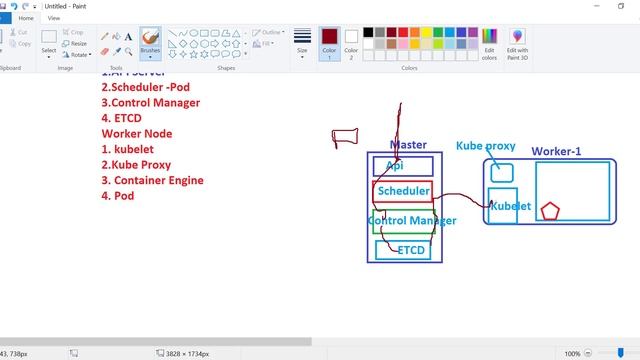Click the rectangular Select tool icon
This screenshot has height=360, width=640.
pos(49,37)
